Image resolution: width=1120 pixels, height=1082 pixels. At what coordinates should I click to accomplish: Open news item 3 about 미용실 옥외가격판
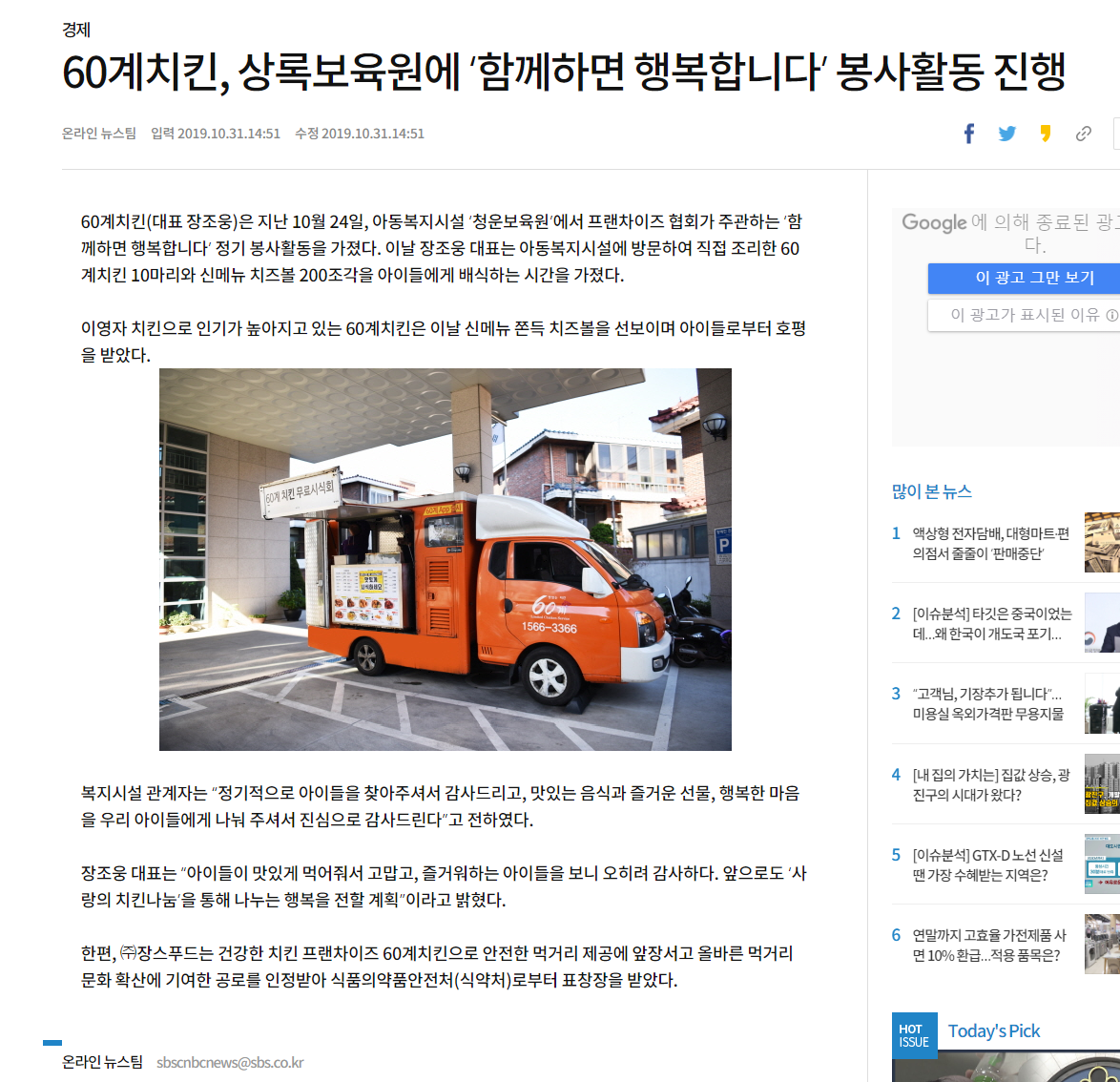pos(987,703)
